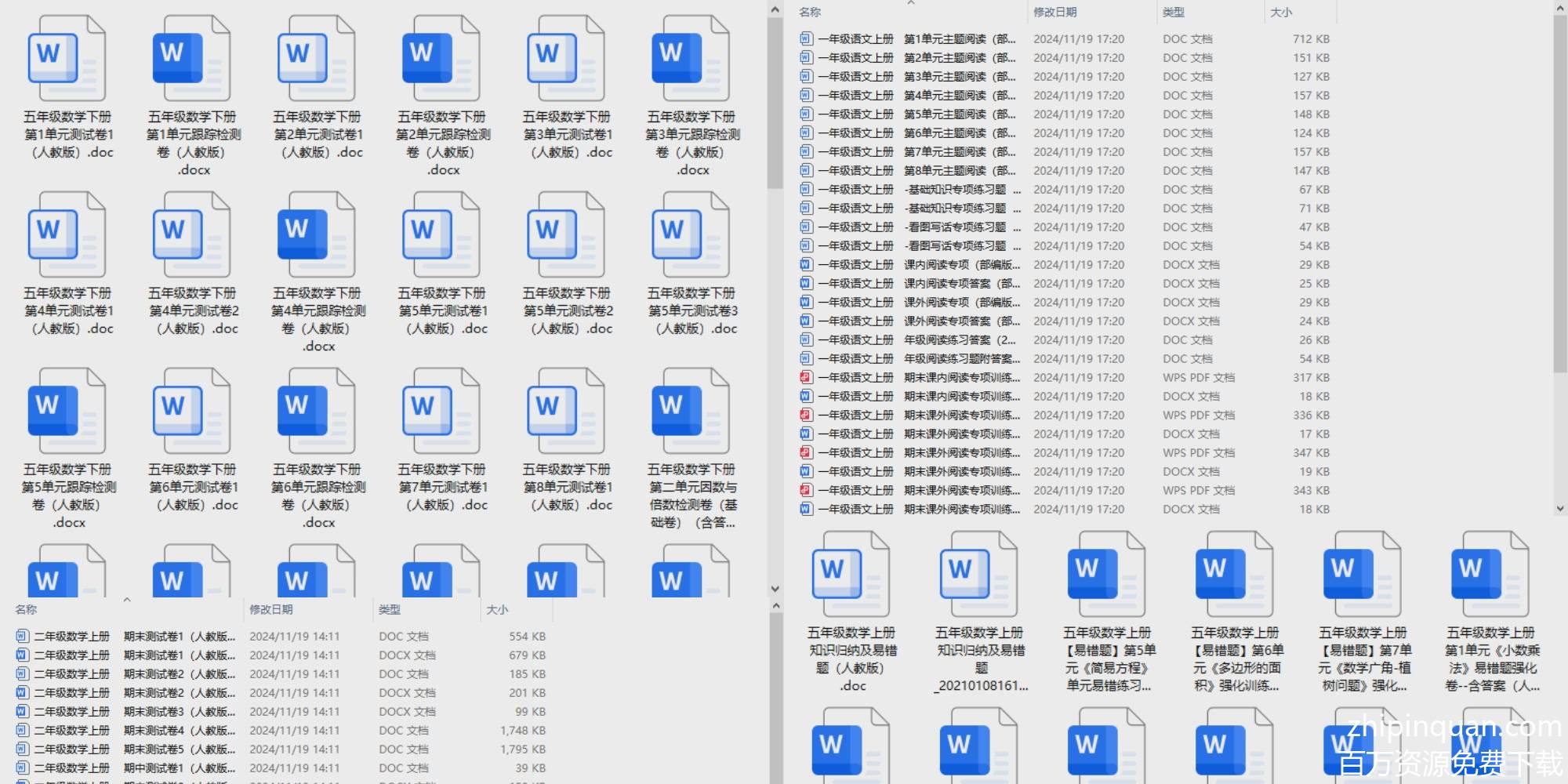Sort top-right list by 大小 column header
Screen dimensions: 1568x784
[x=1281, y=12]
